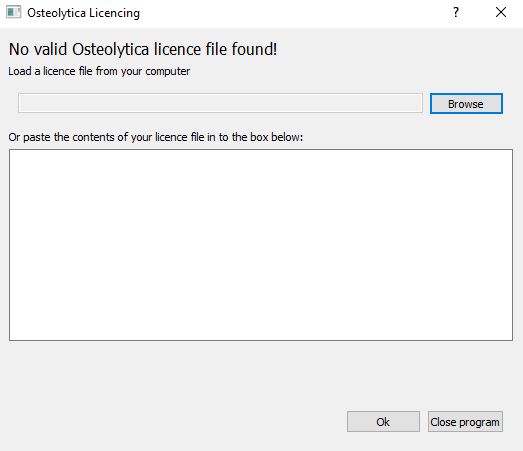Image resolution: width=523 pixels, height=451 pixels.
Task: Close the Osteolytica Licencing dialog
Action: click(501, 12)
